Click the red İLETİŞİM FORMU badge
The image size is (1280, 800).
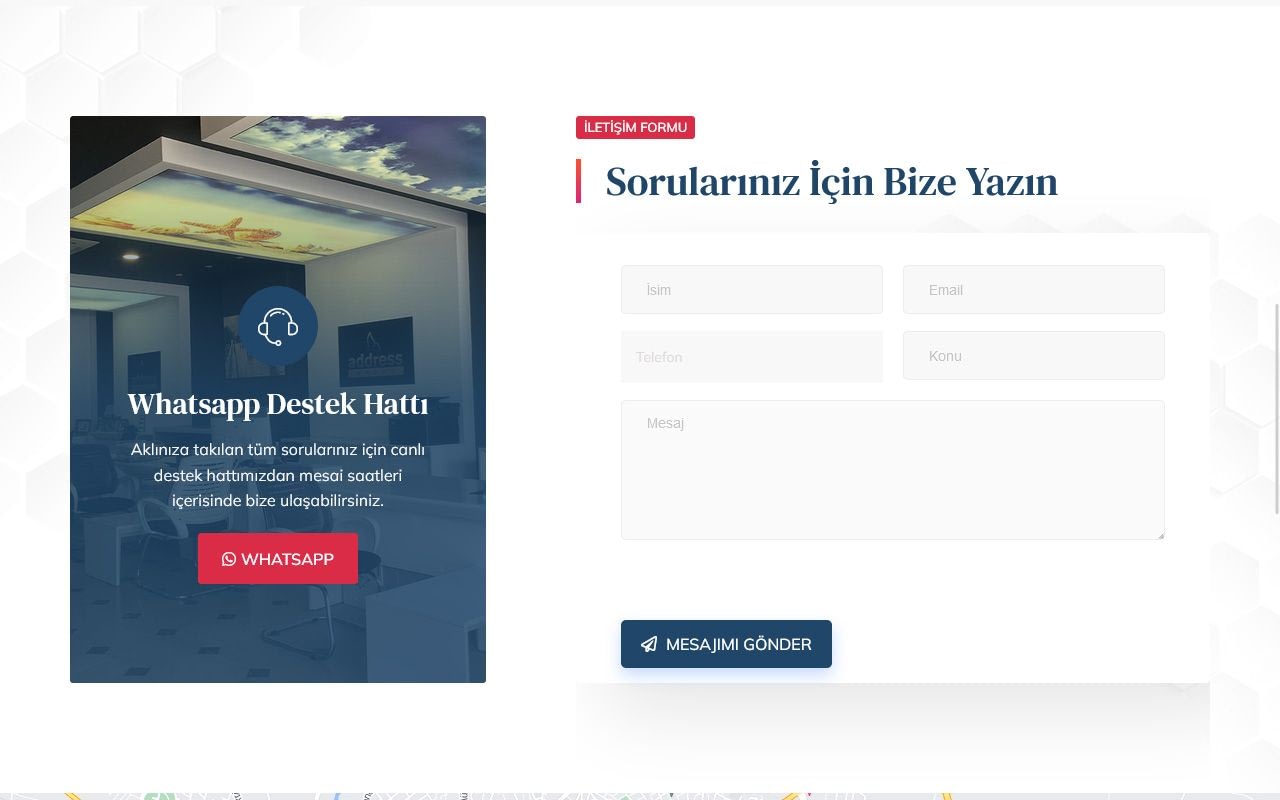point(635,128)
